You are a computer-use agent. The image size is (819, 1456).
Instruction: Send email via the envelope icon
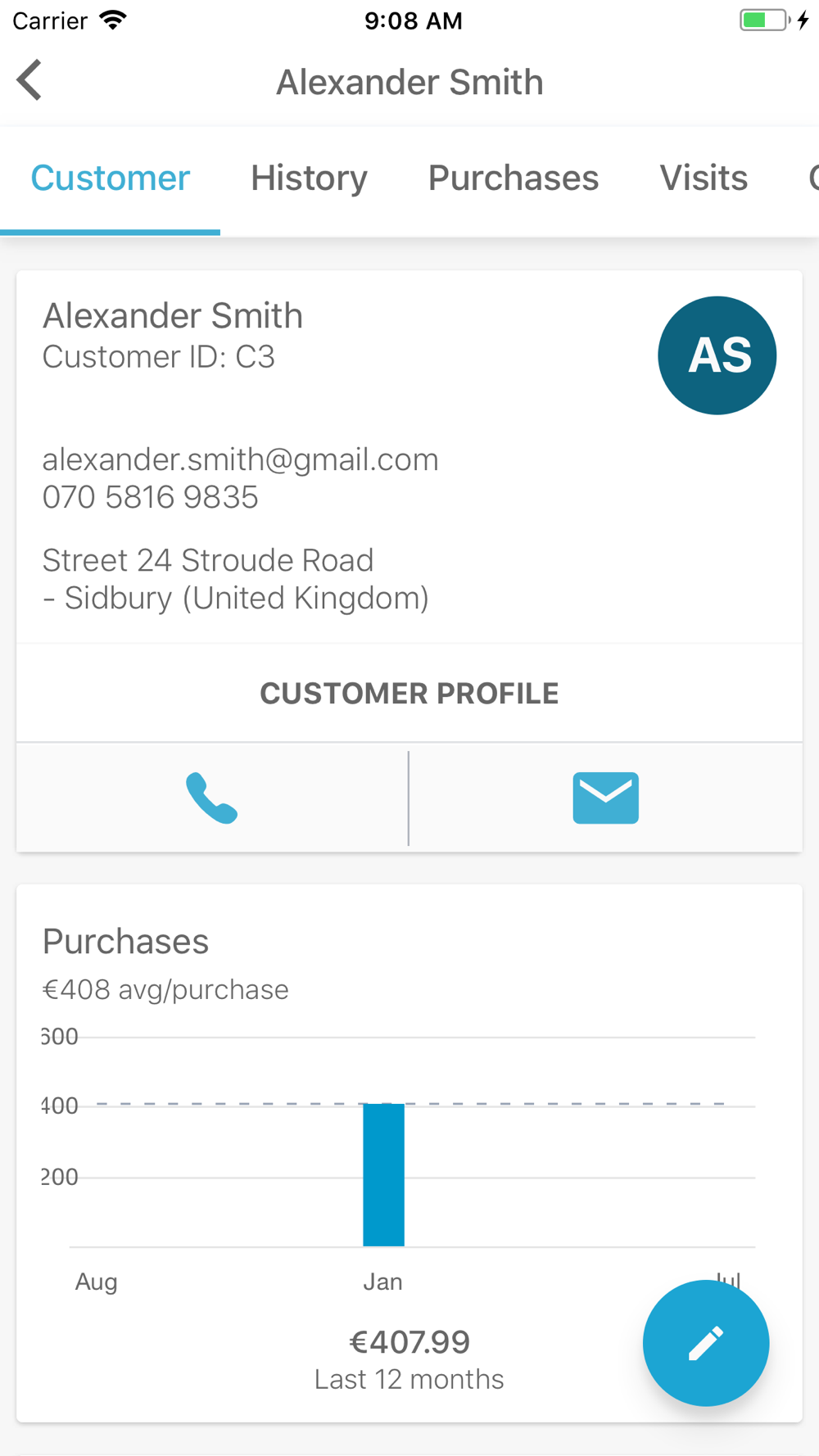[605, 798]
